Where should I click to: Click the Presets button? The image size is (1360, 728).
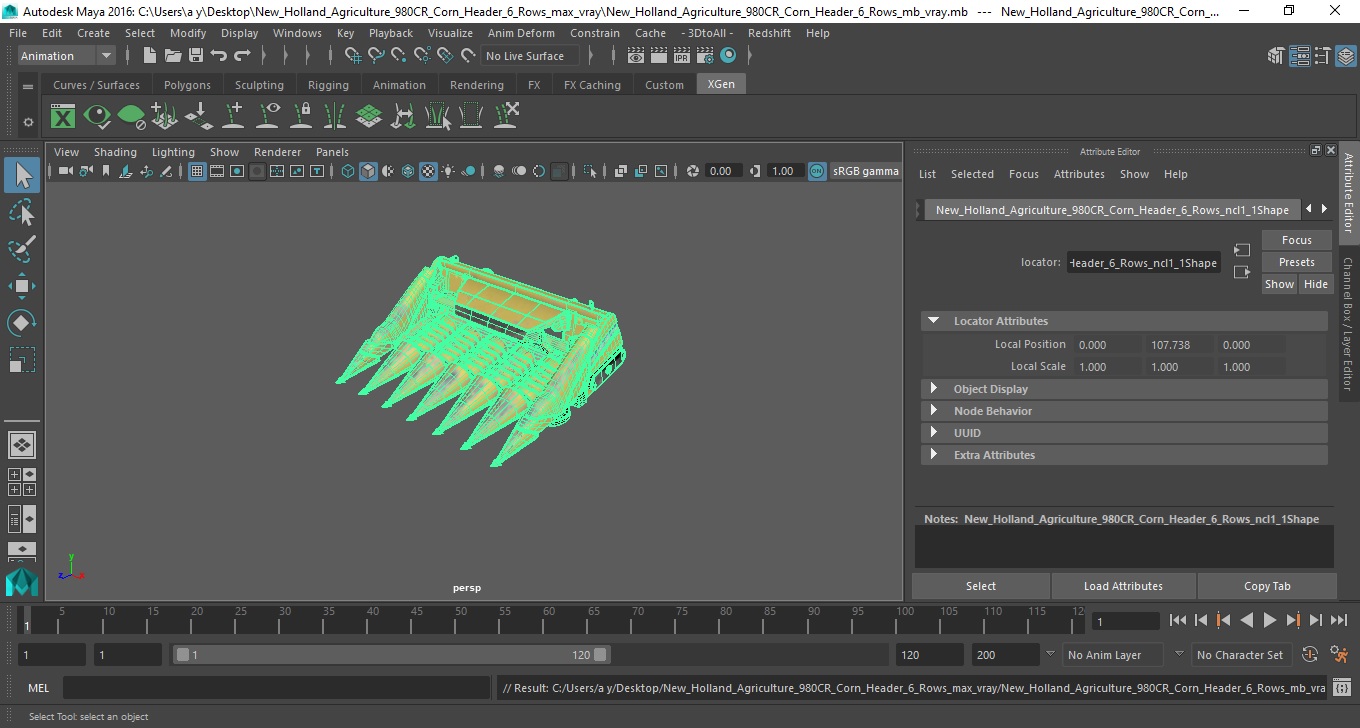1296,262
